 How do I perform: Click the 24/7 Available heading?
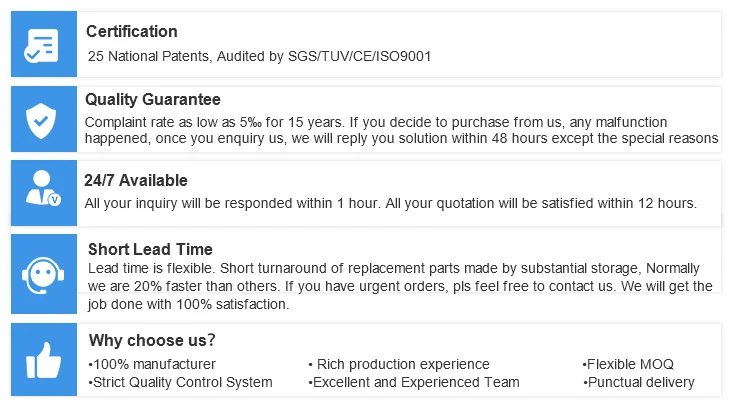tap(136, 181)
